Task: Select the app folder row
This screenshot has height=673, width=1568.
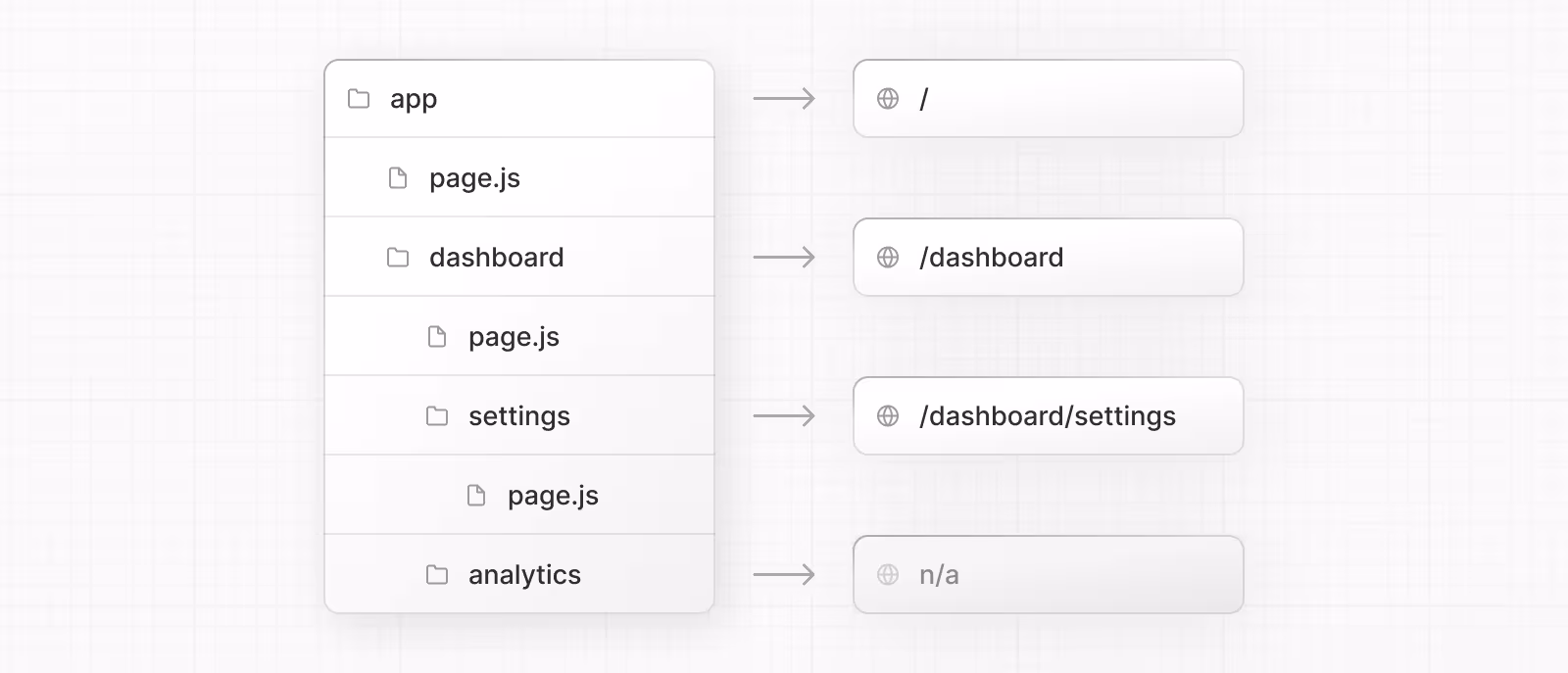Action: 519,99
